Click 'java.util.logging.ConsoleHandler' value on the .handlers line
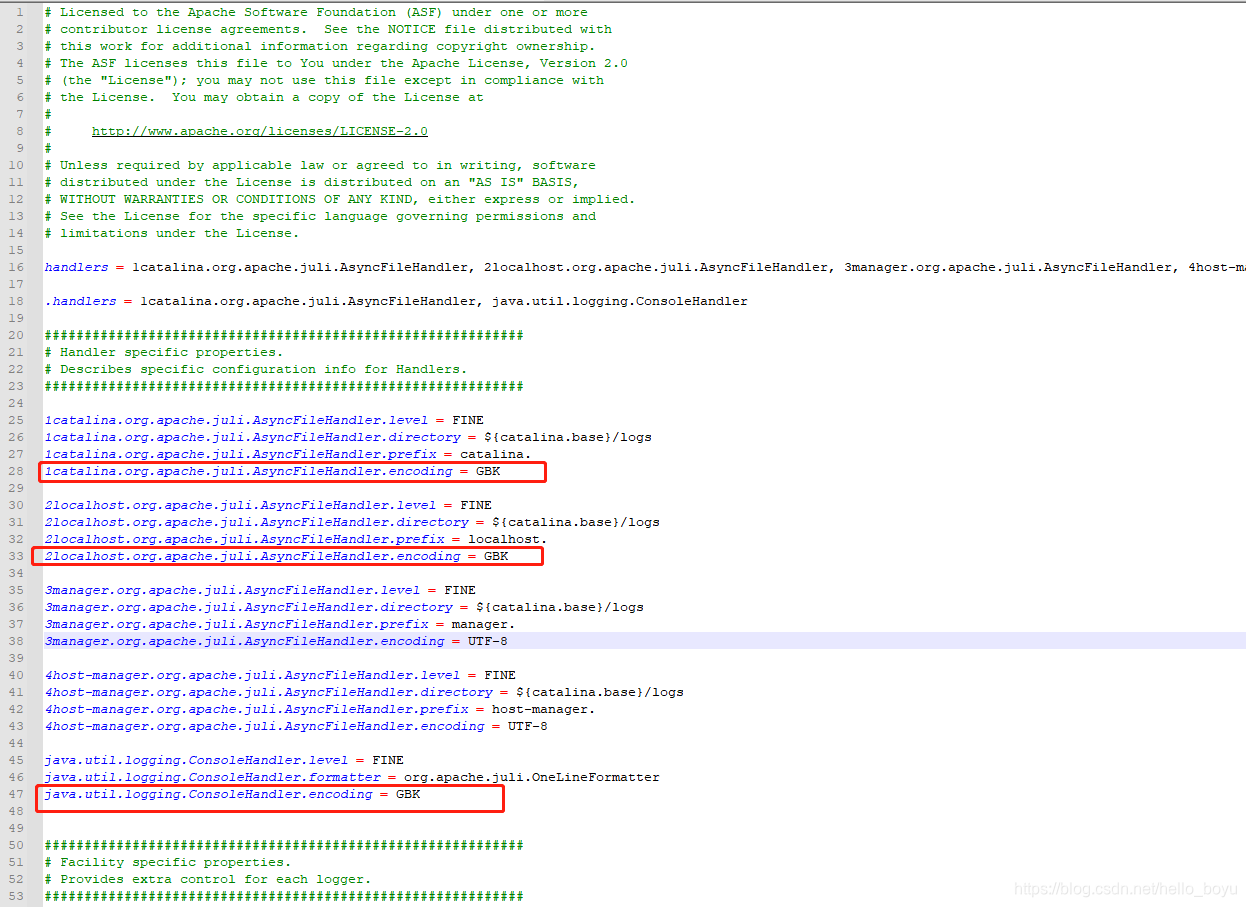 620,301
